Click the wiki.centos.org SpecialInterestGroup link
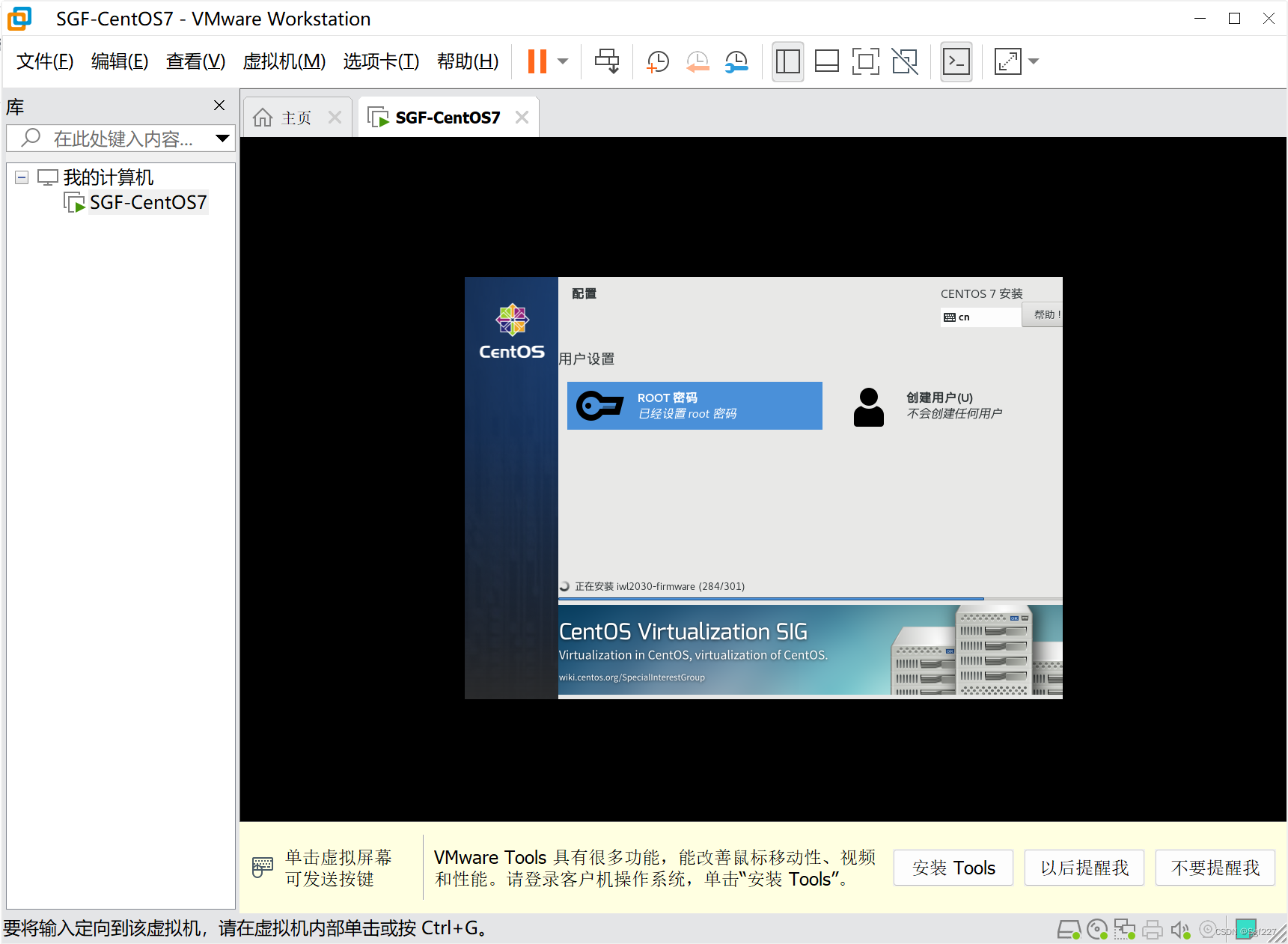The width and height of the screenshot is (1288, 944). (632, 677)
